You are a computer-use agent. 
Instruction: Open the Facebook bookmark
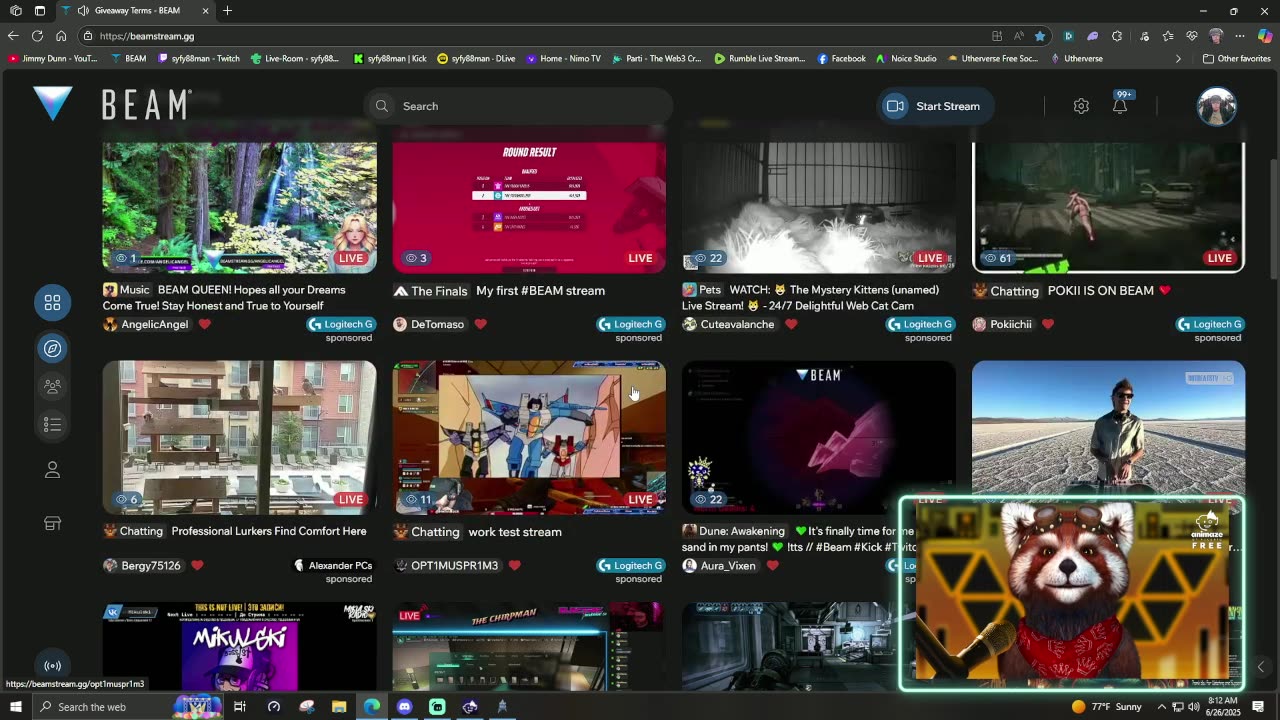click(842, 59)
